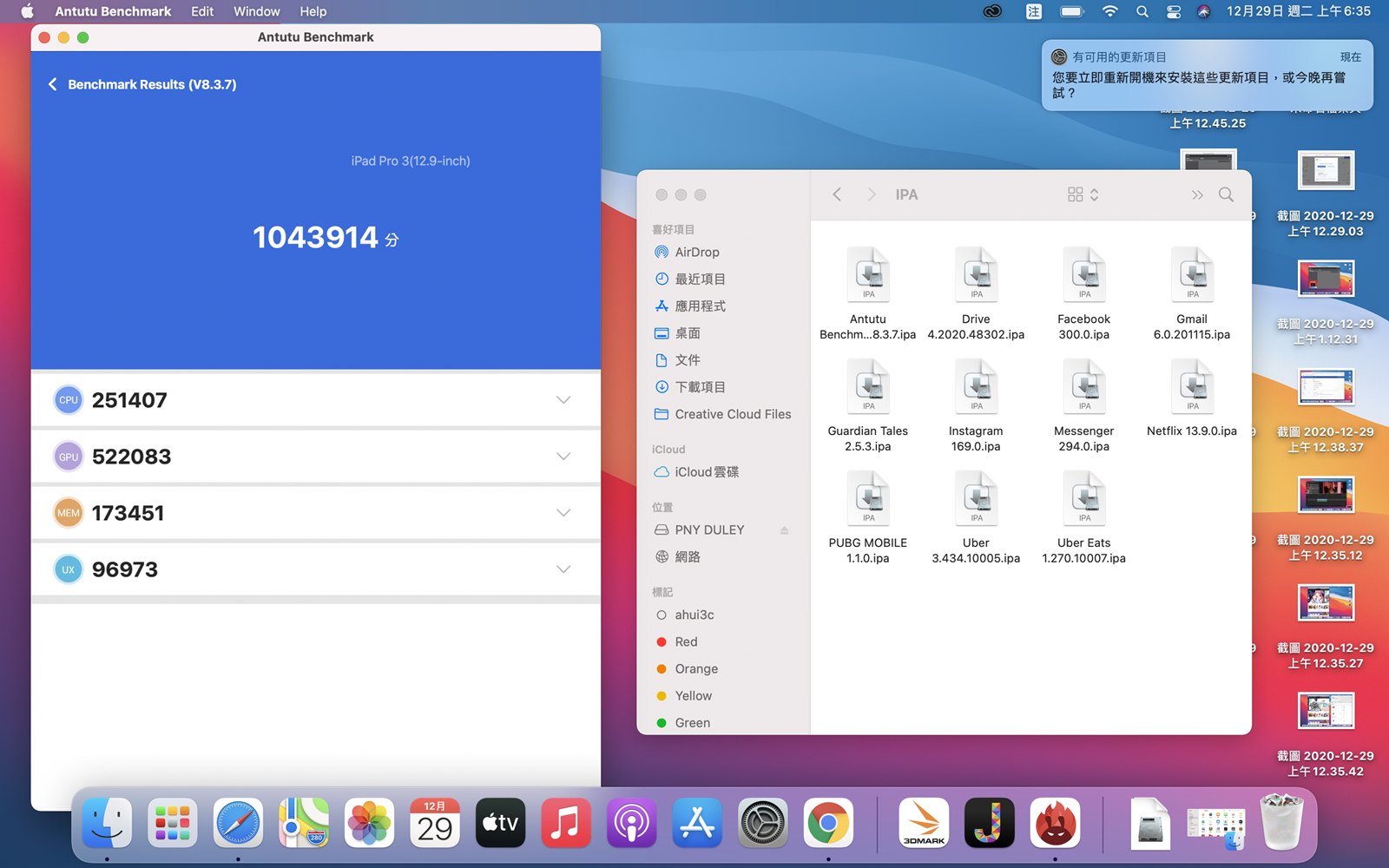Launch 3DMark from the Dock

point(923,822)
